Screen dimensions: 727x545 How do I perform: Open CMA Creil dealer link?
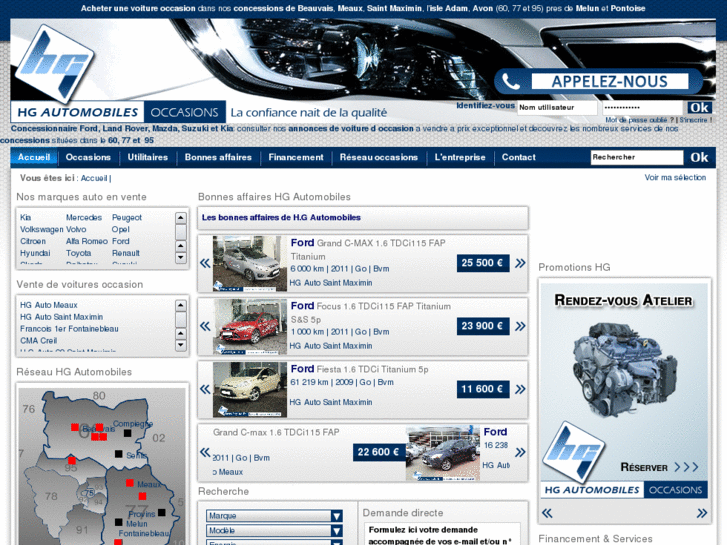click(x=38, y=341)
